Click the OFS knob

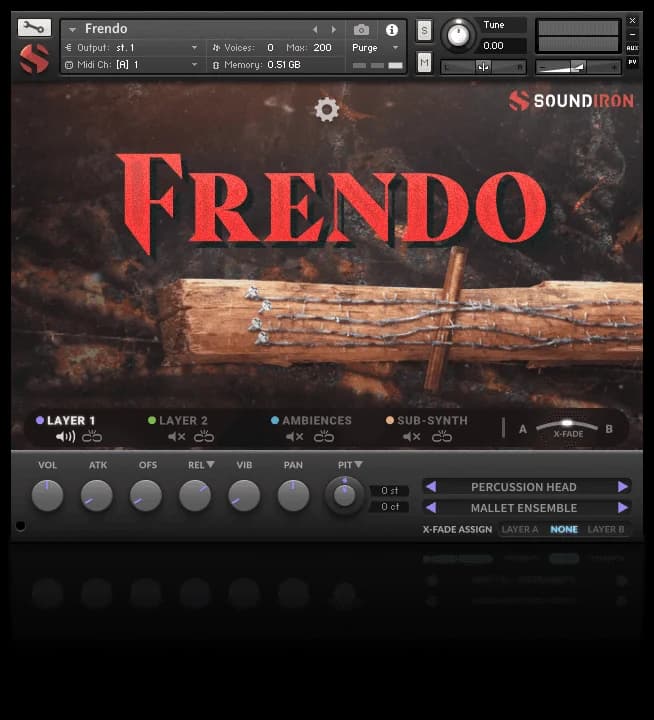146,495
